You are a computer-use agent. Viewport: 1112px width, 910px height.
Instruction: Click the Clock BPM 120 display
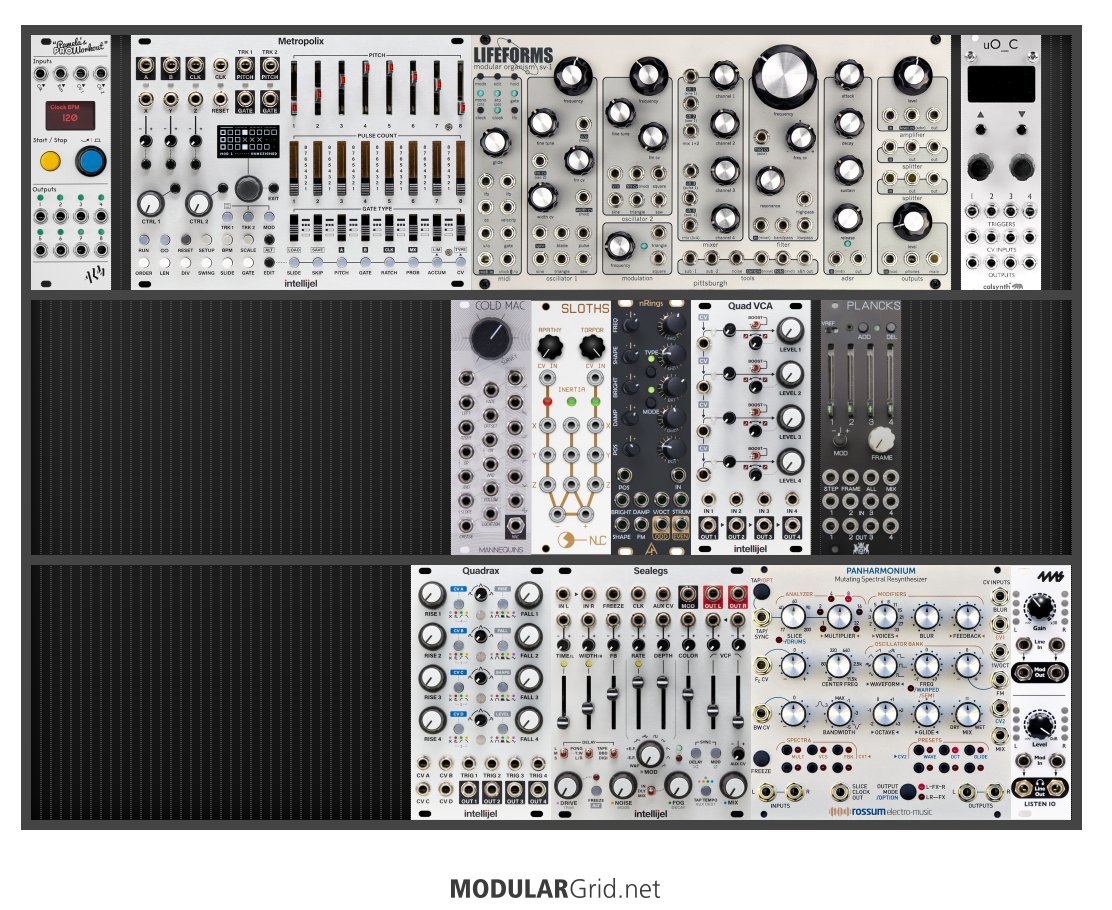coord(70,115)
